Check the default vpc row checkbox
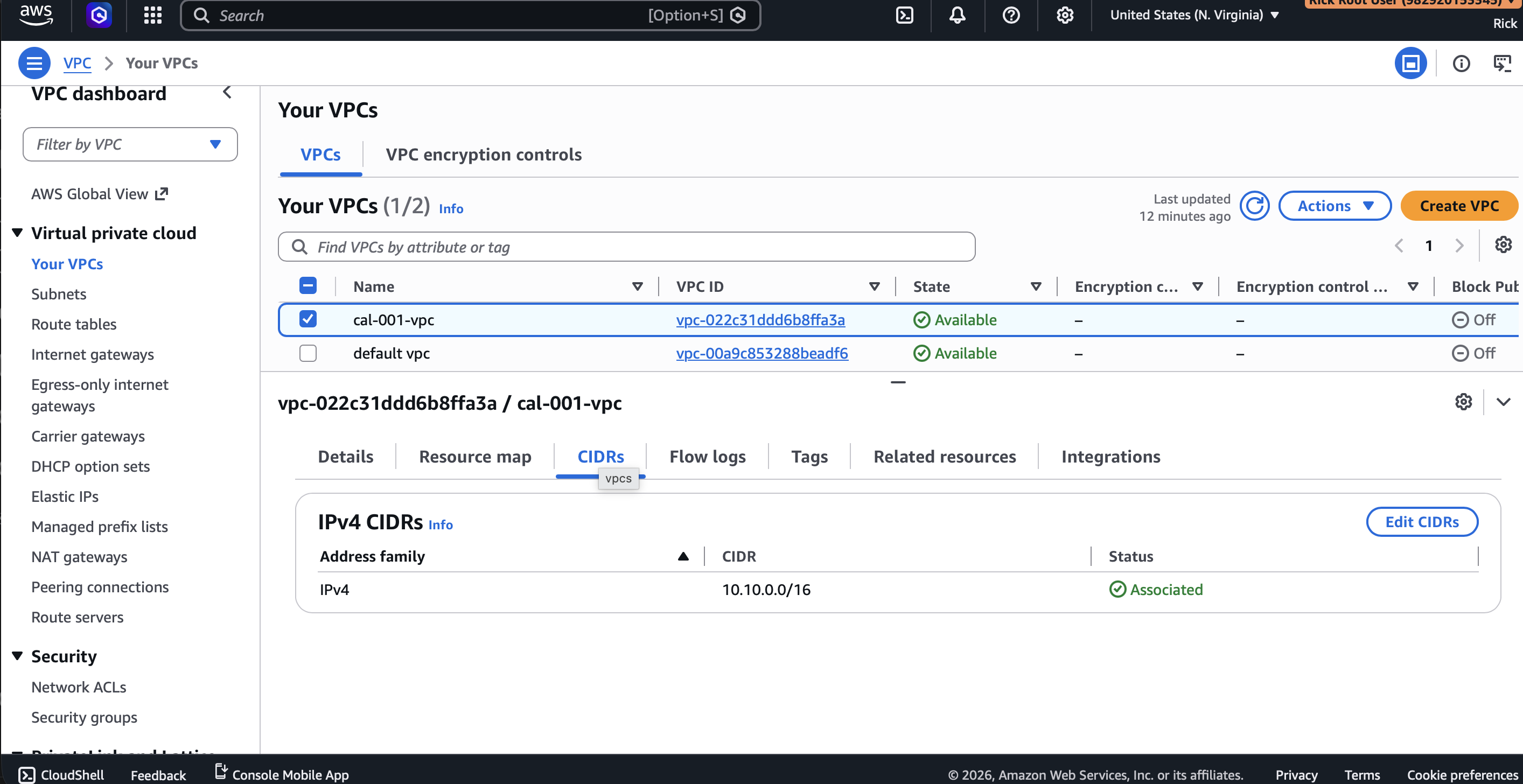The width and height of the screenshot is (1523, 784). coord(308,353)
